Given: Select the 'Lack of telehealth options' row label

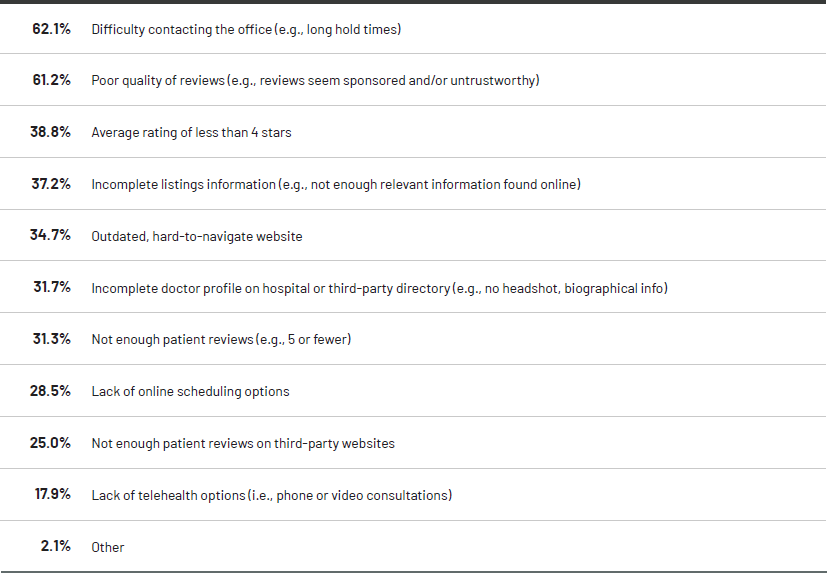Looking at the screenshot, I should point(271,495).
